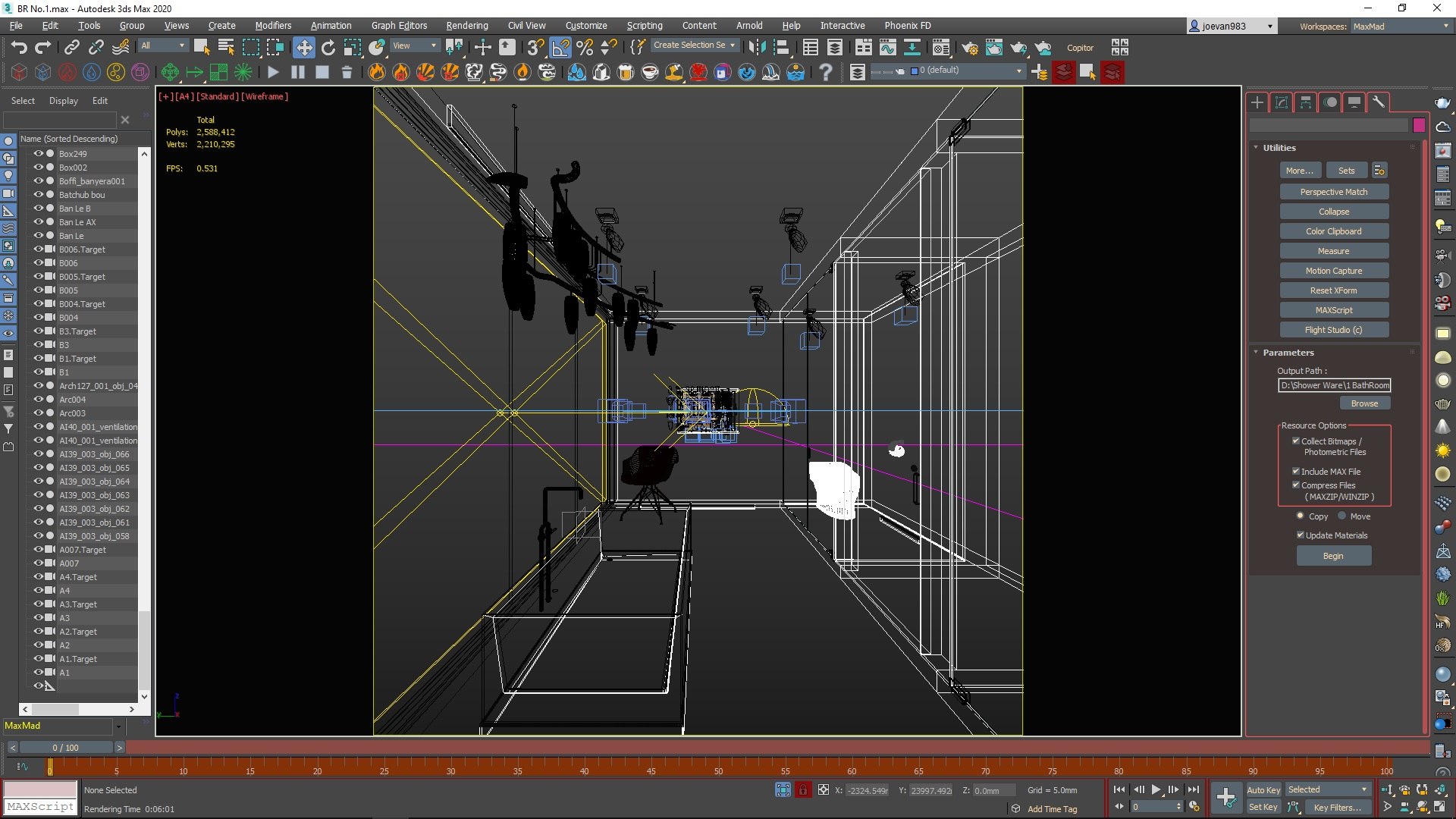
Task: Open the Phoenix FD menu
Action: pyautogui.click(x=908, y=26)
